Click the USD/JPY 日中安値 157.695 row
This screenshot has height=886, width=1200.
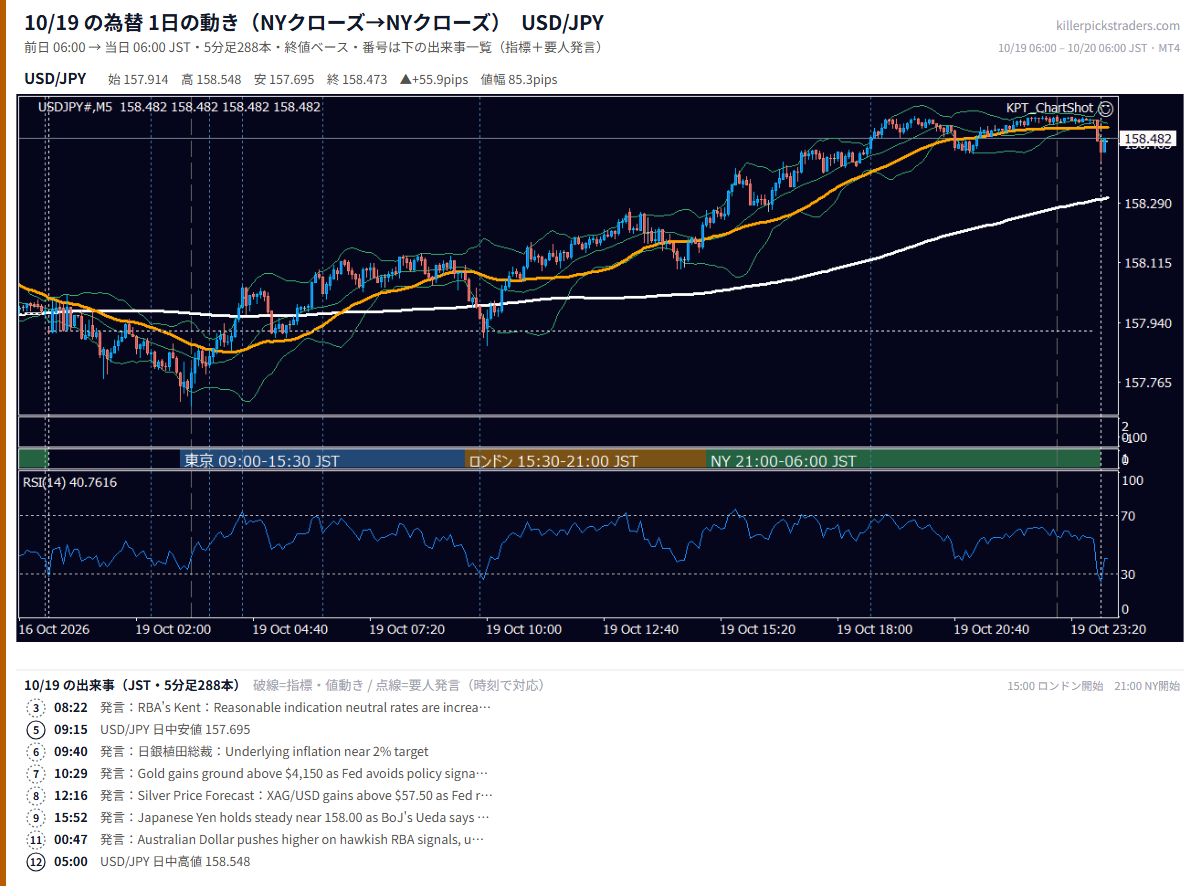175,730
